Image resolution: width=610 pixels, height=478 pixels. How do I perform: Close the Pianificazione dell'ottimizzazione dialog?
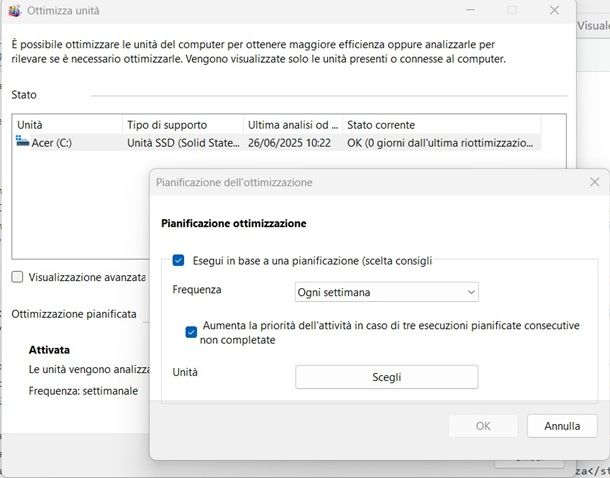(594, 182)
